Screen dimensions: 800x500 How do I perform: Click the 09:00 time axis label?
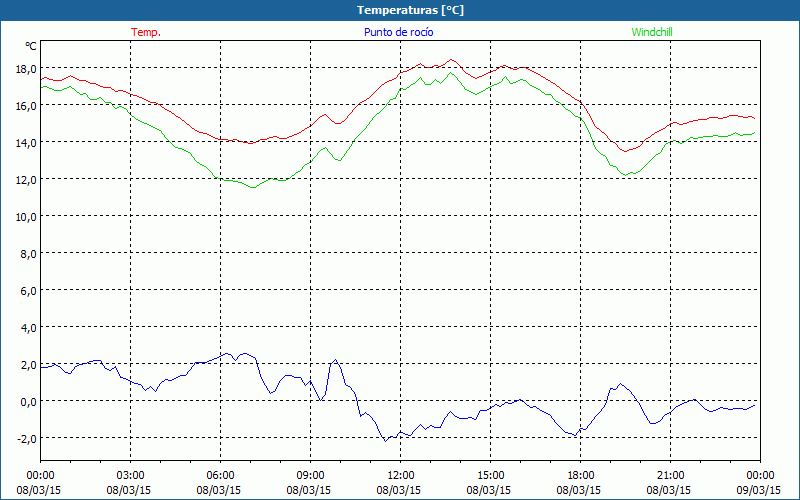310,476
